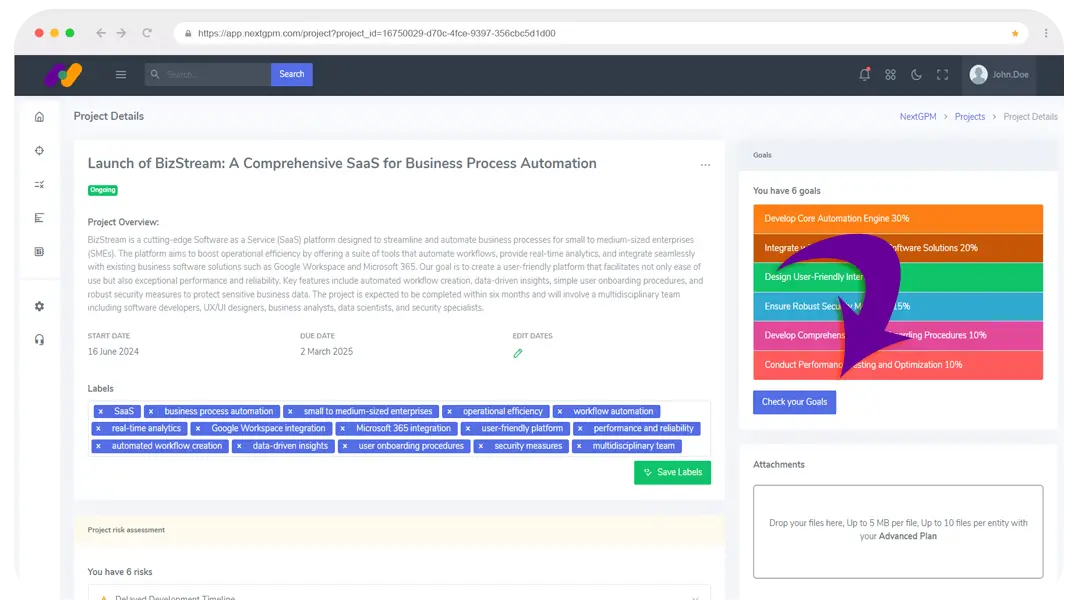This screenshot has height=614, width=1080.
Task: Click the Ongoing status badge
Action: tap(103, 190)
